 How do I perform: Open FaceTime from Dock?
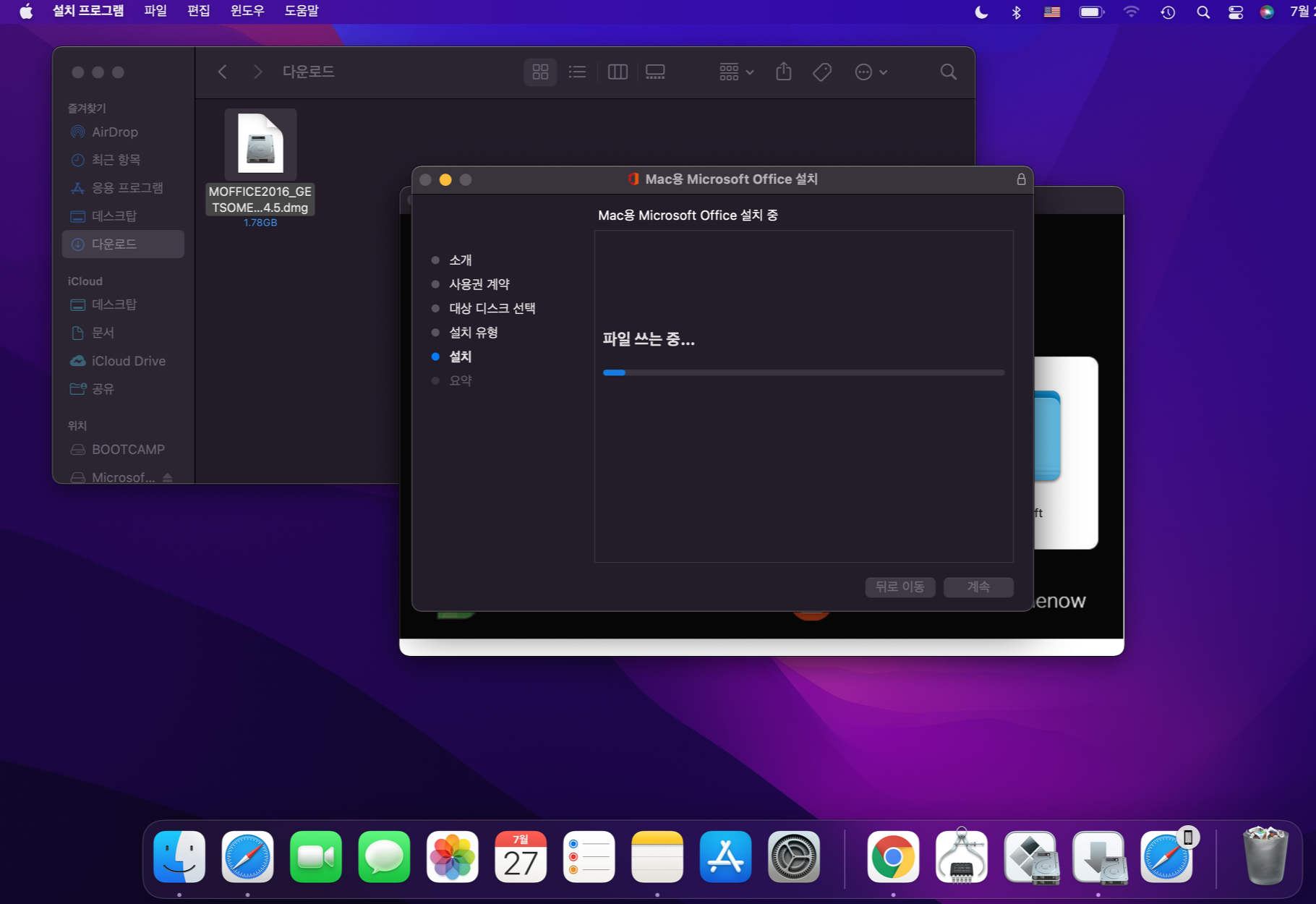316,857
